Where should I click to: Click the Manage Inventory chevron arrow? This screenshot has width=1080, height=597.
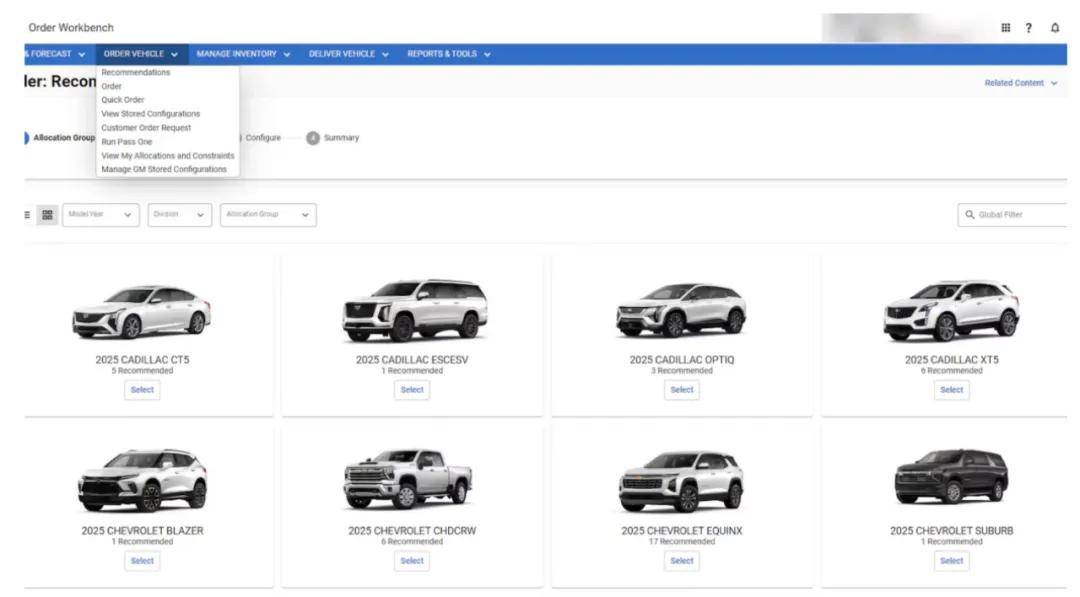(x=287, y=54)
